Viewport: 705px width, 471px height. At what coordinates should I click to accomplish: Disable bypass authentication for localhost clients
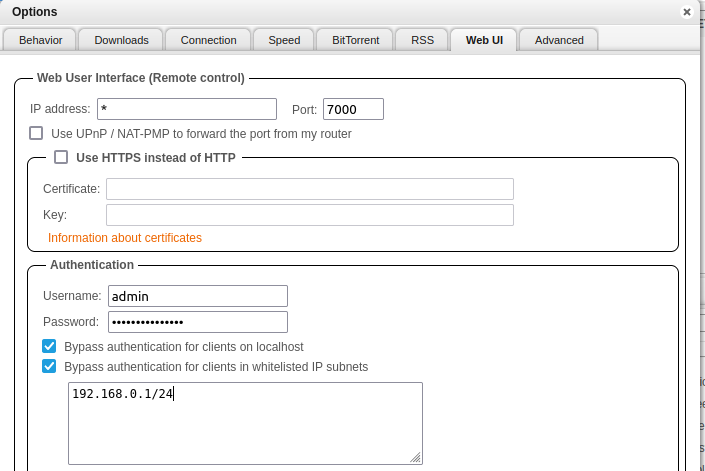click(x=49, y=346)
